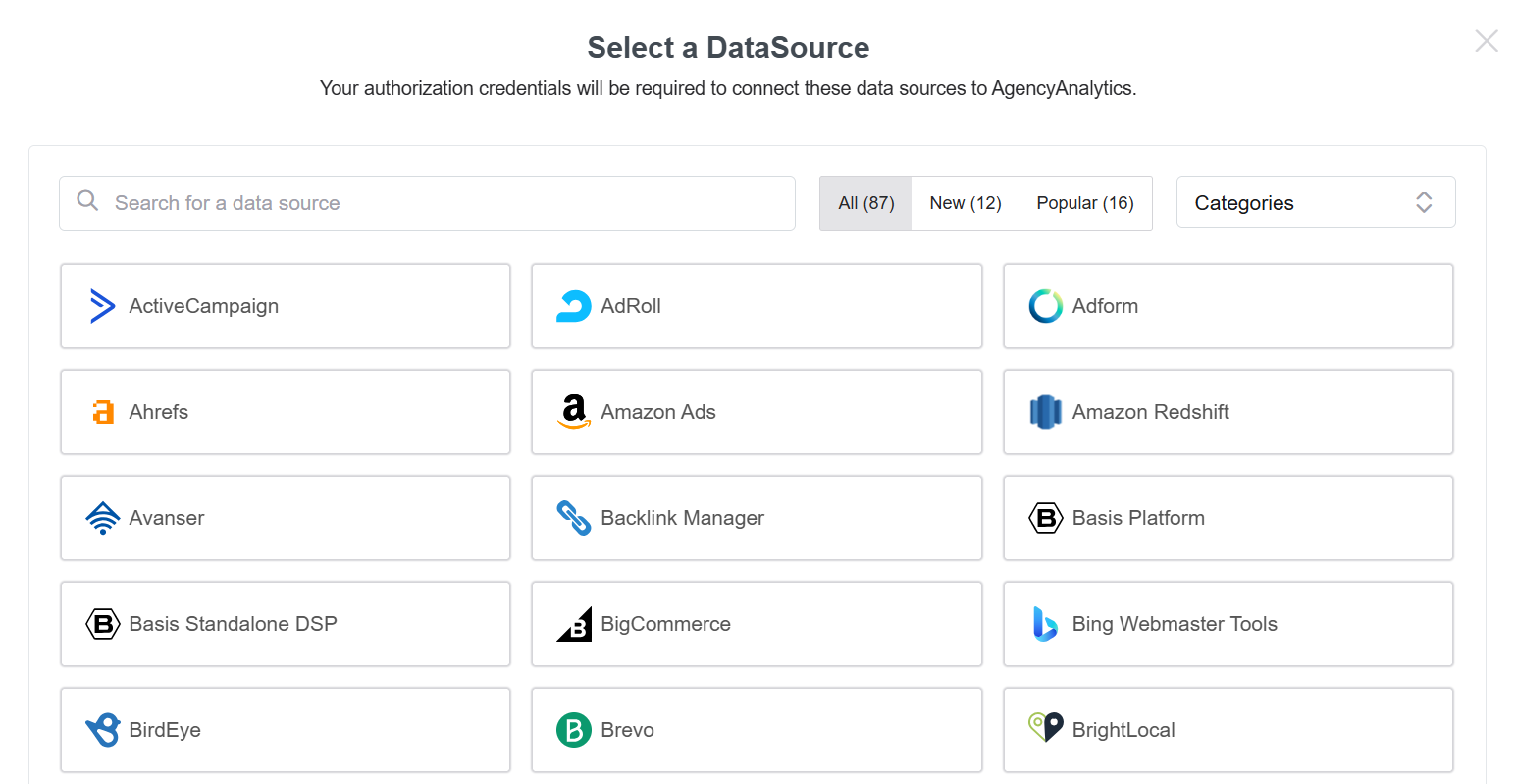The height and width of the screenshot is (784, 1515).
Task: Open the Backlink Manager data source card
Action: 757,518
